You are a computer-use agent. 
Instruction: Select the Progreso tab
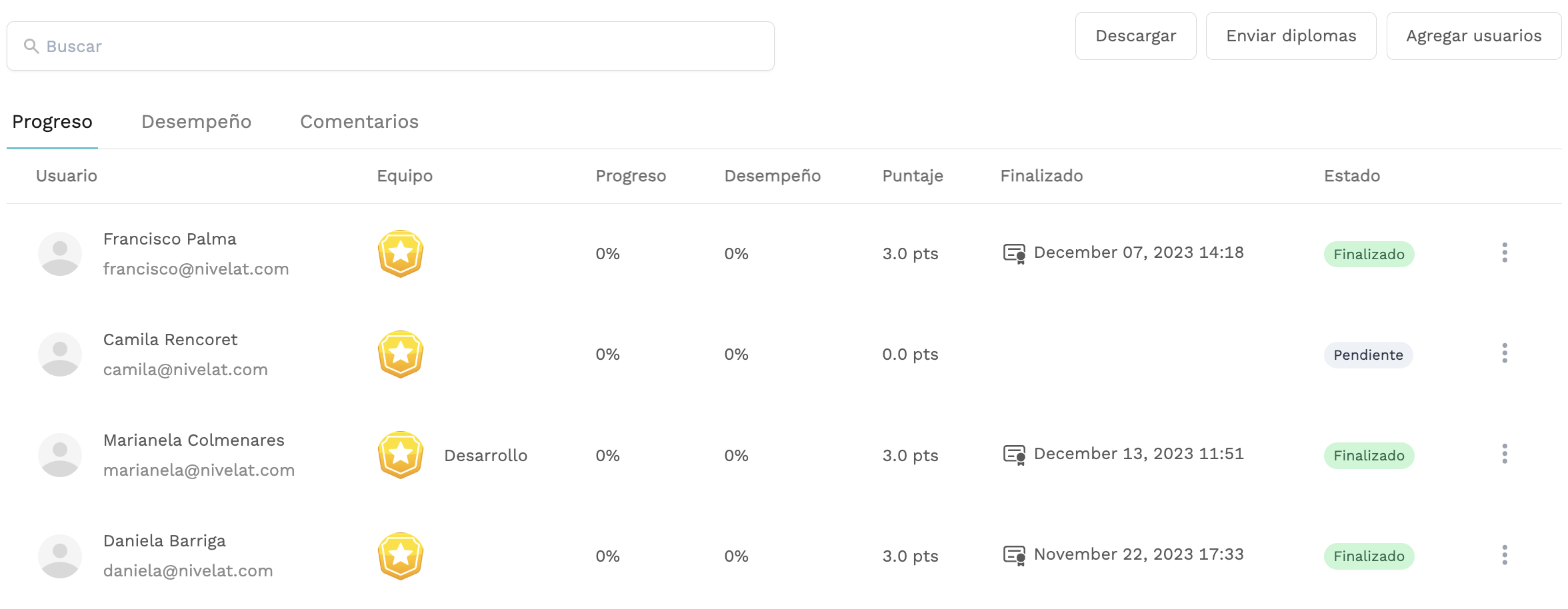pyautogui.click(x=52, y=122)
